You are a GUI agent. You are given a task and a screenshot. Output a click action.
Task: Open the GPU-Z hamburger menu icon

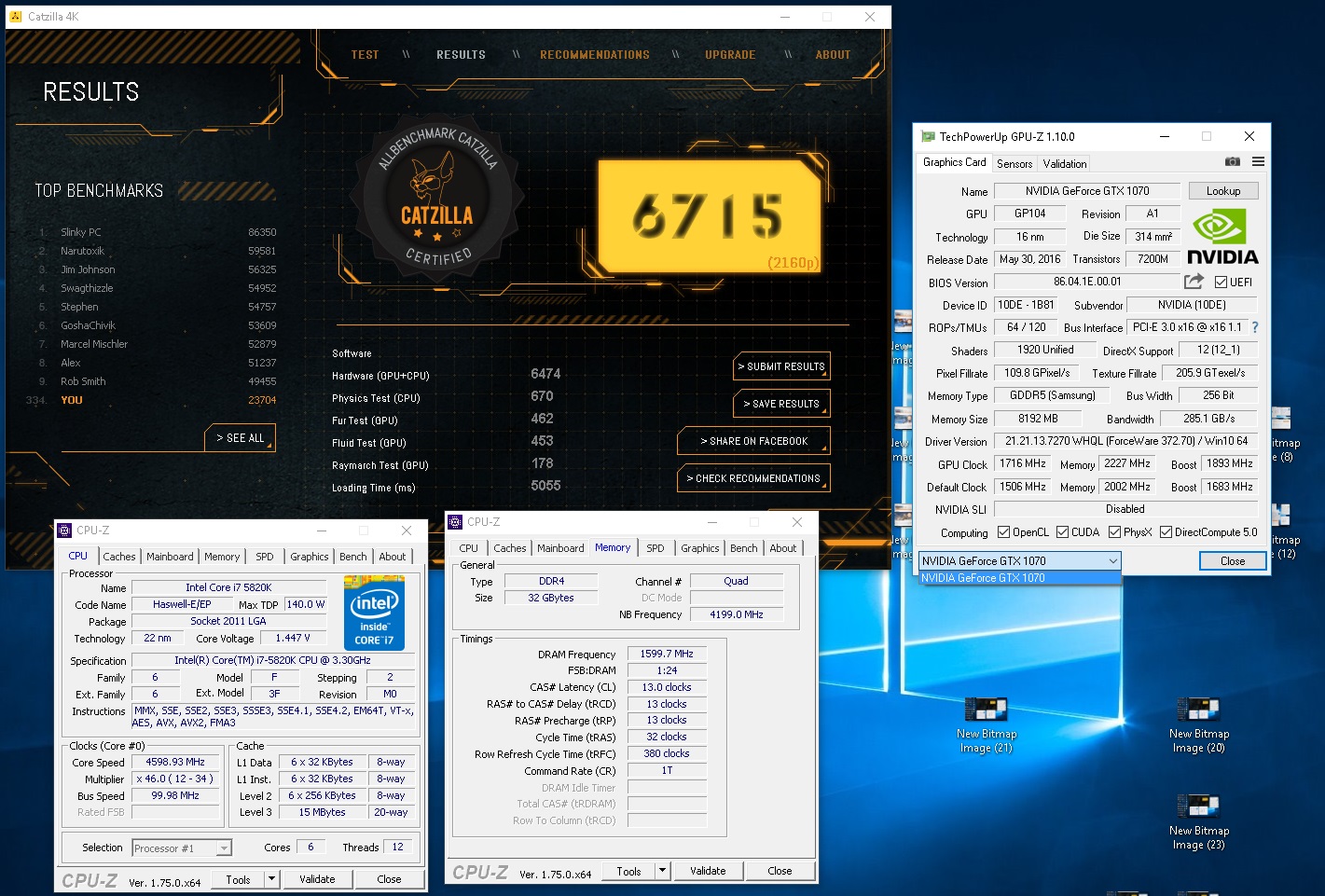(x=1258, y=162)
